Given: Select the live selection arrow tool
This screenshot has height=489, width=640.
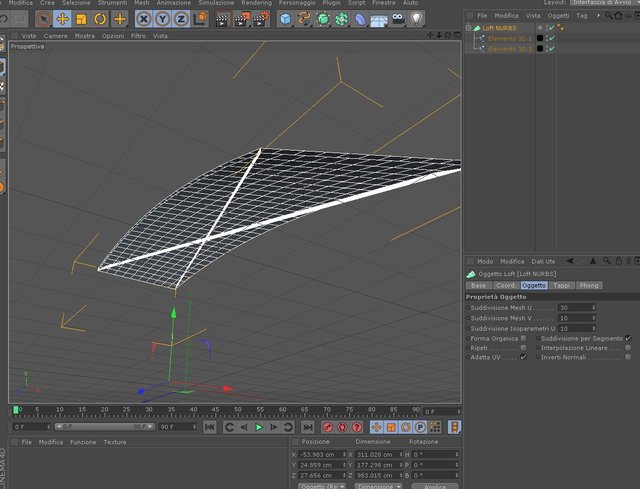Looking at the screenshot, I should click(x=44, y=19).
